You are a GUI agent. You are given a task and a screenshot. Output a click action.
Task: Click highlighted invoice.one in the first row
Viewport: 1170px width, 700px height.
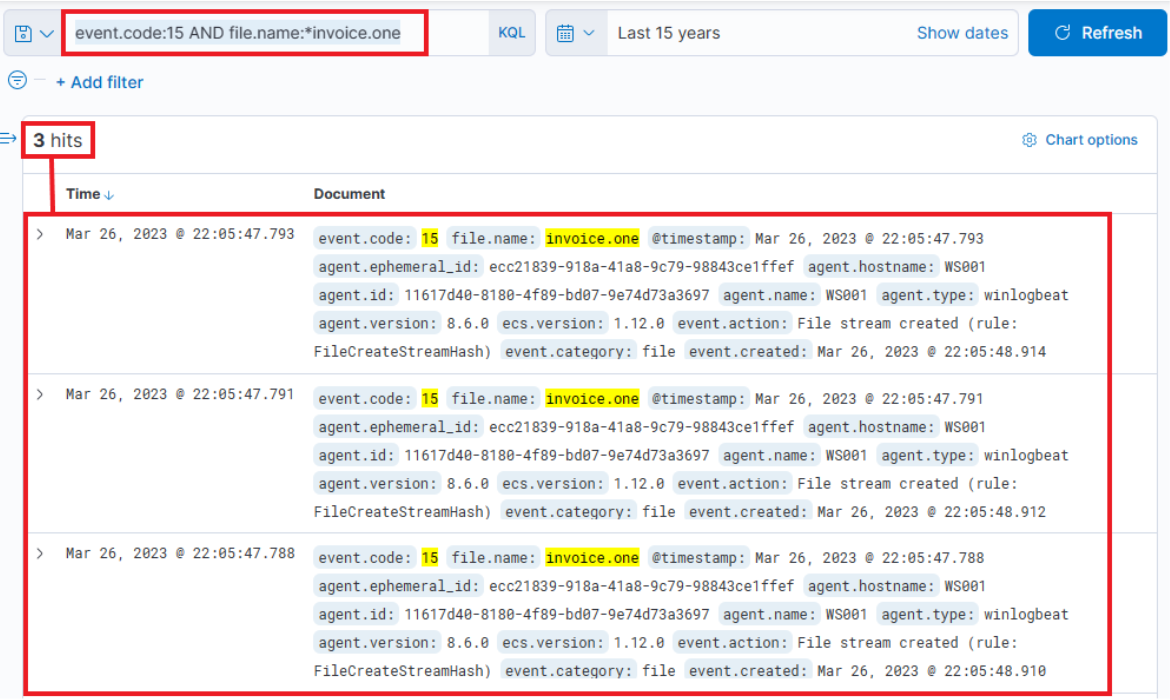tap(592, 238)
